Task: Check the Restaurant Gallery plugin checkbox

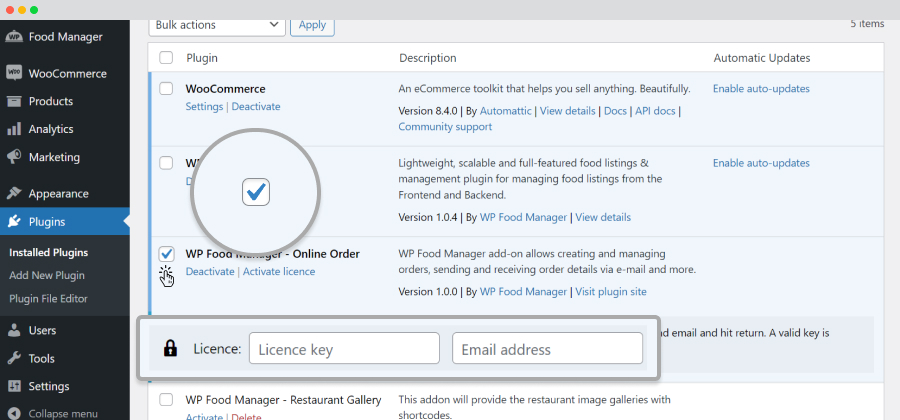Action: 166,399
